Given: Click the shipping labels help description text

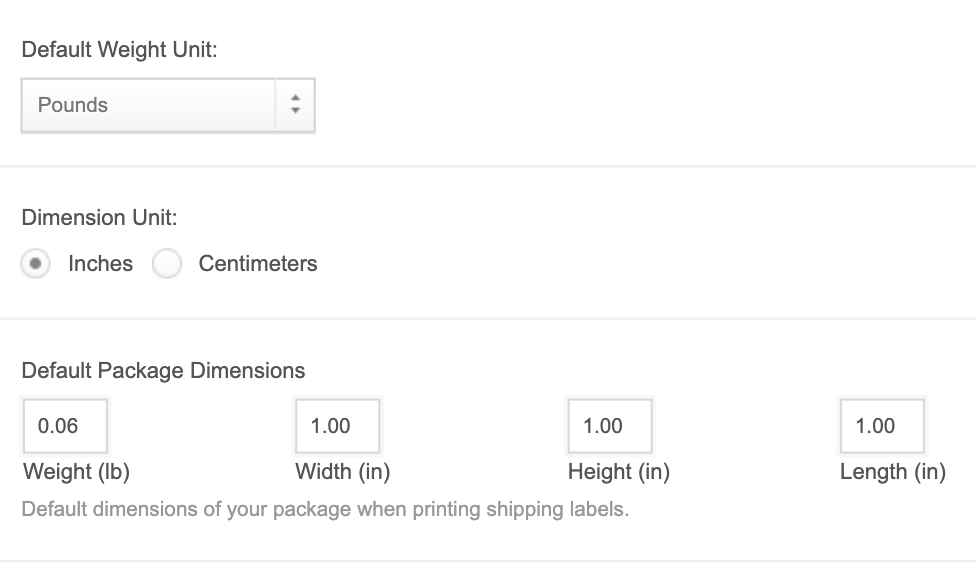Looking at the screenshot, I should [325, 509].
